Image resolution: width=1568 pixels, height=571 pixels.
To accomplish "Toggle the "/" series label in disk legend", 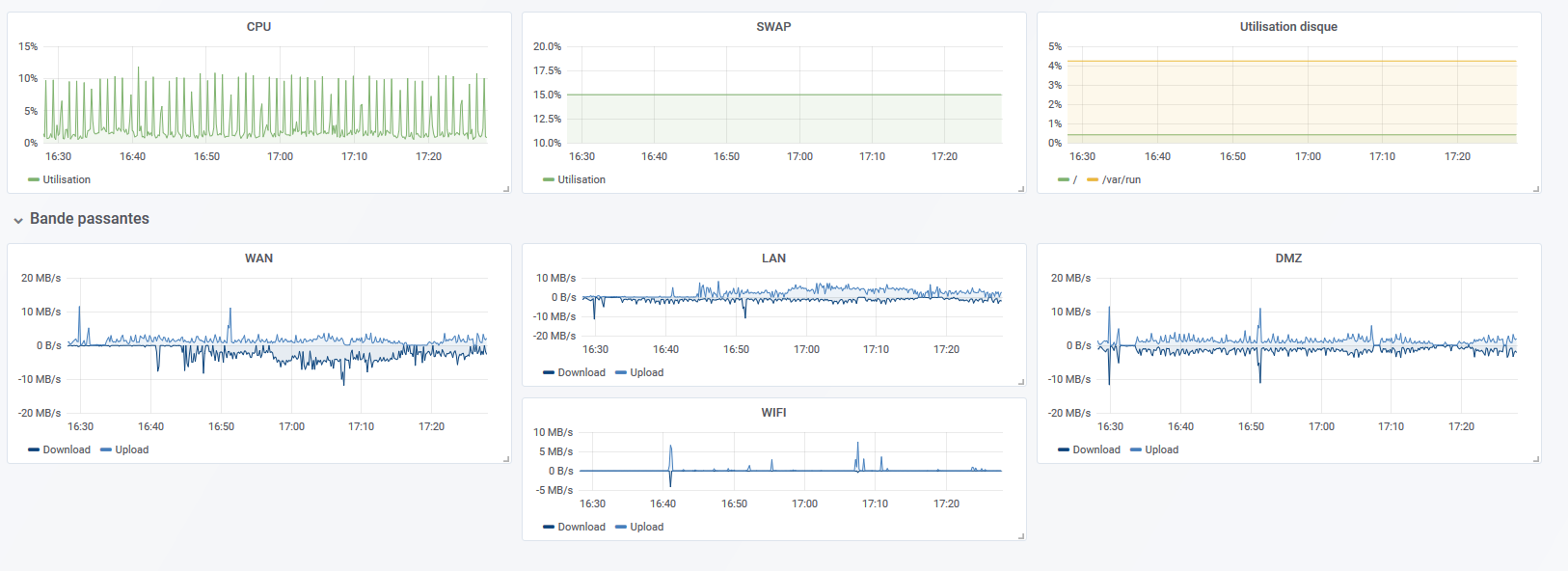I will point(1075,179).
